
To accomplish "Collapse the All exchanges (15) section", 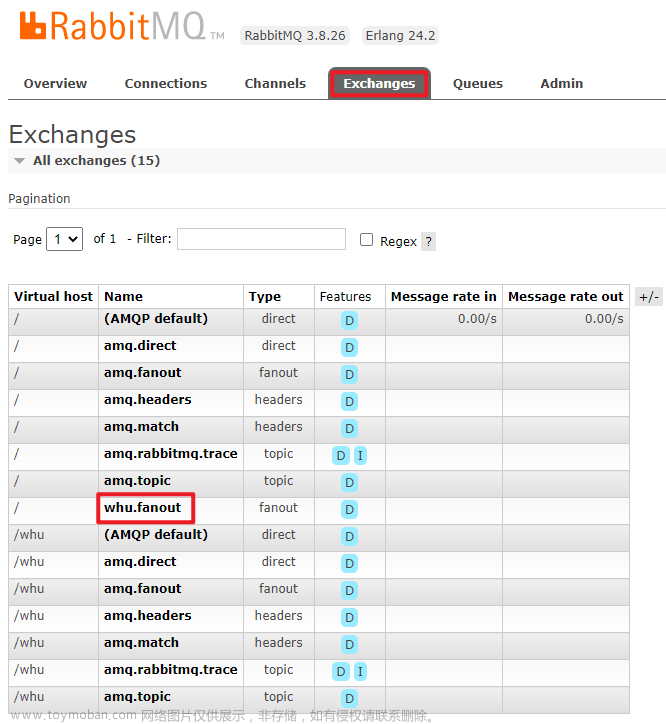I will click(x=96, y=160).
